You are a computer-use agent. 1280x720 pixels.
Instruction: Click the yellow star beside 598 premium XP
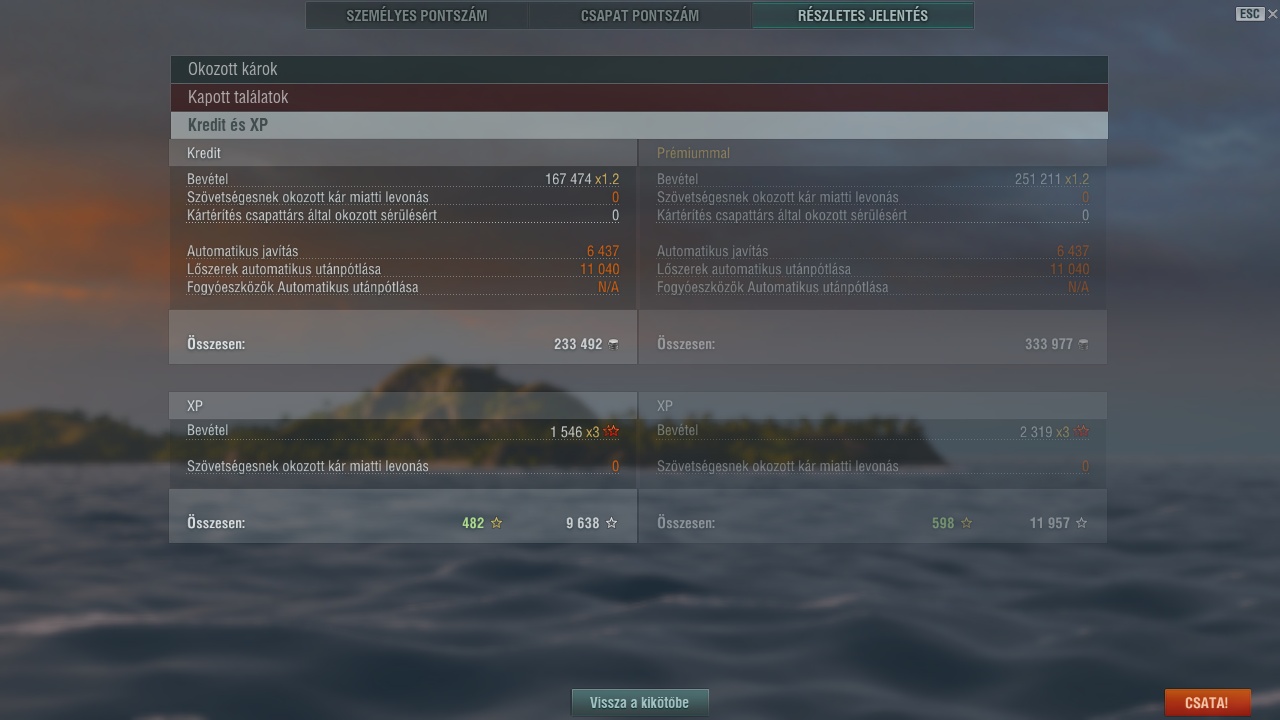tap(966, 523)
